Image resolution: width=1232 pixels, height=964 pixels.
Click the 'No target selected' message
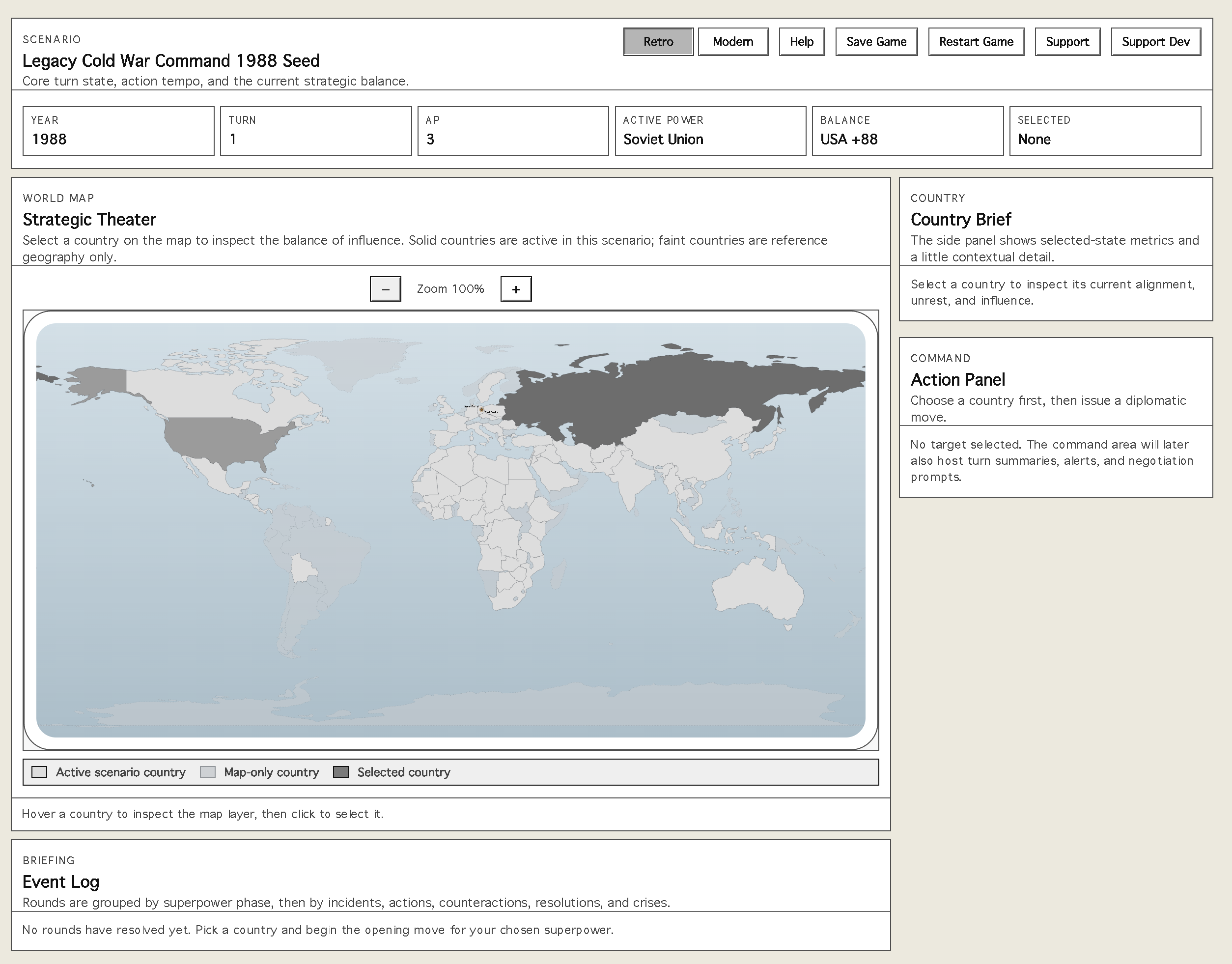(x=1051, y=460)
